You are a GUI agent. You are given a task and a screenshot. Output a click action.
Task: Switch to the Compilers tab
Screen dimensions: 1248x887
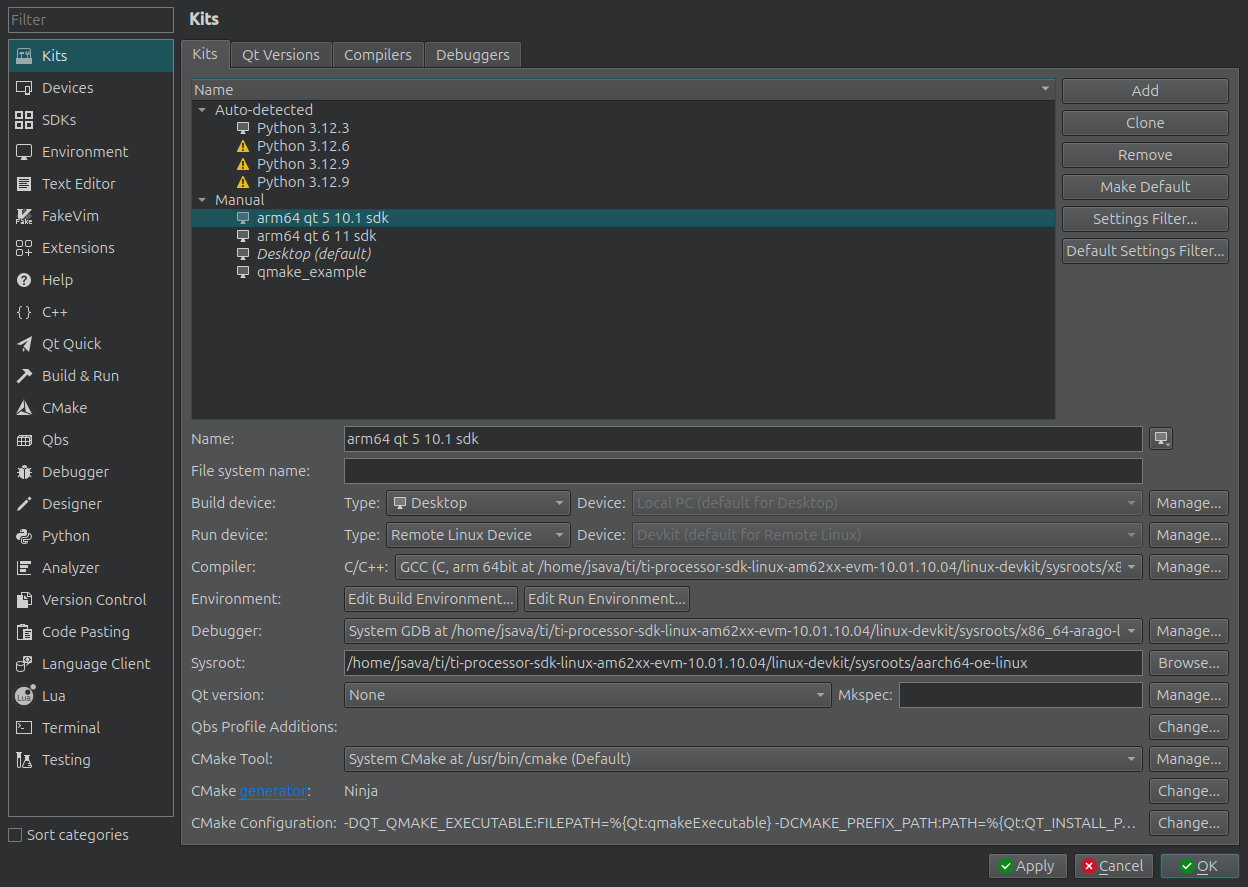(x=378, y=55)
